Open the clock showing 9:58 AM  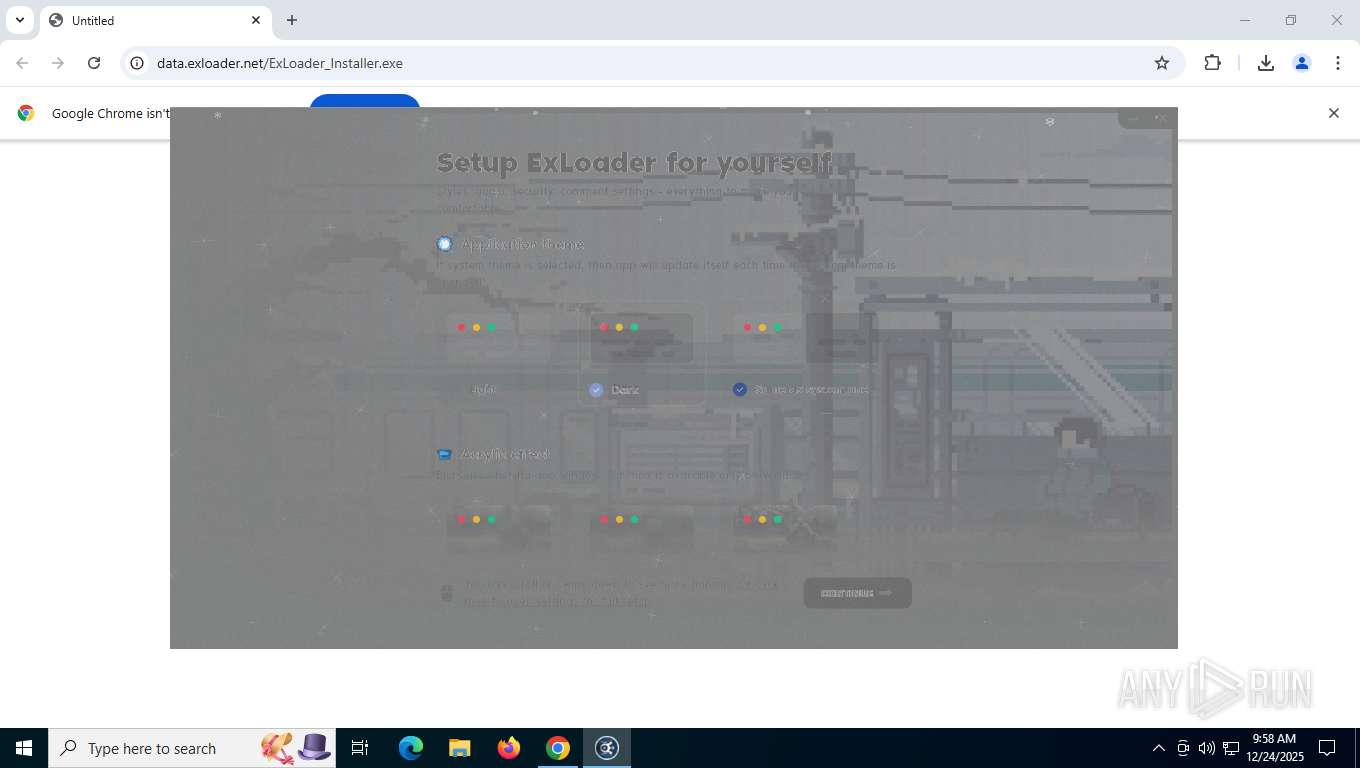[x=1274, y=747]
